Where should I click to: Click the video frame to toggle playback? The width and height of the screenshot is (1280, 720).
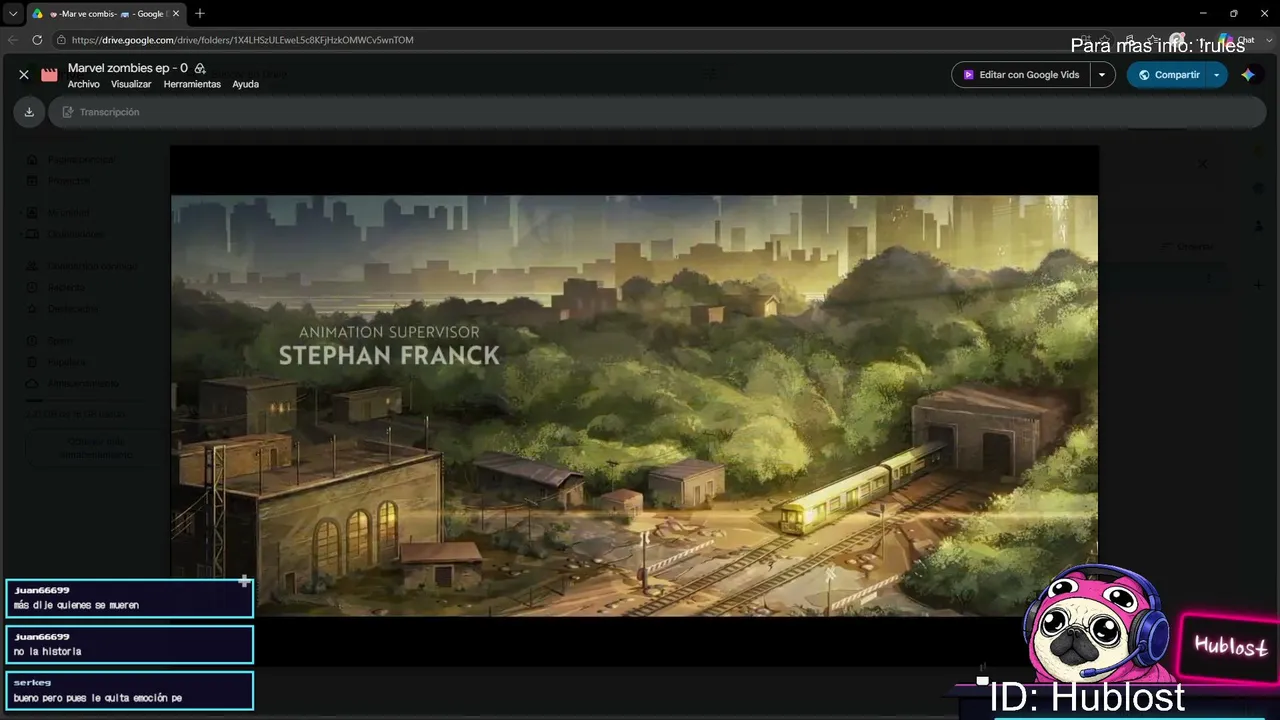pyautogui.click(x=634, y=405)
